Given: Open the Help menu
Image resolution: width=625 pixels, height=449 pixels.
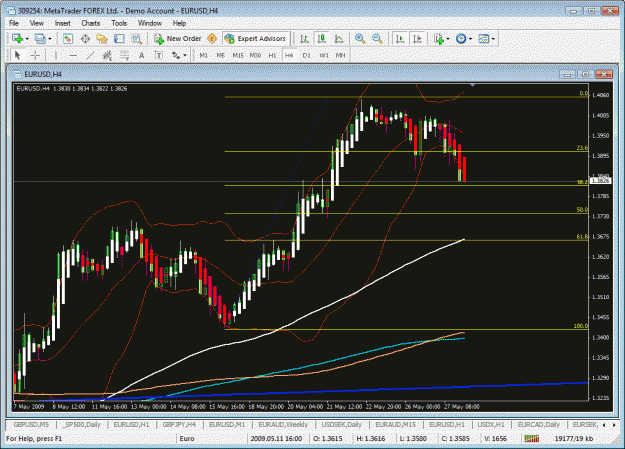Looking at the screenshot, I should pos(179,23).
